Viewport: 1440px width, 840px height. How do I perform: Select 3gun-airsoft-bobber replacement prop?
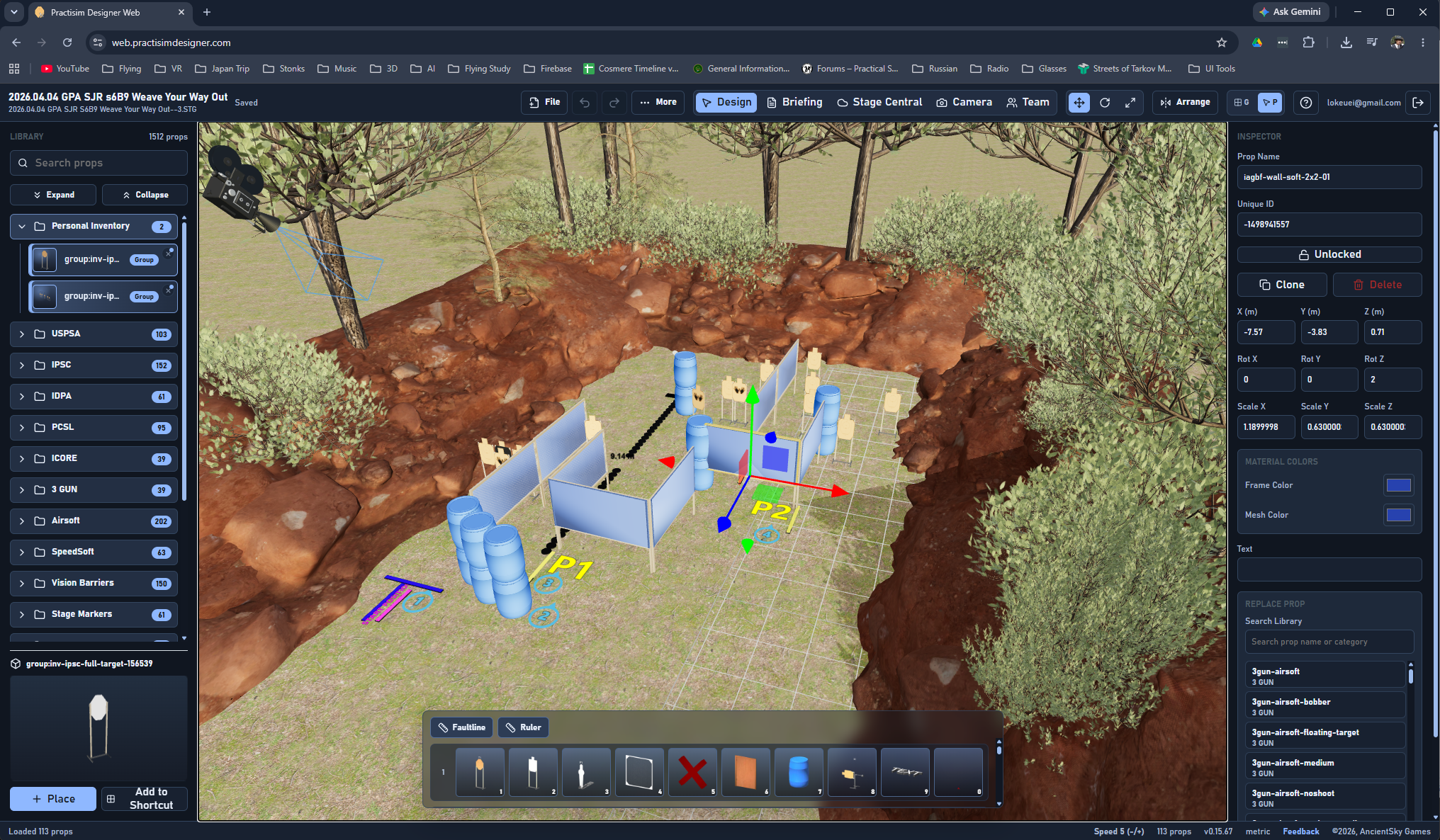point(1325,706)
